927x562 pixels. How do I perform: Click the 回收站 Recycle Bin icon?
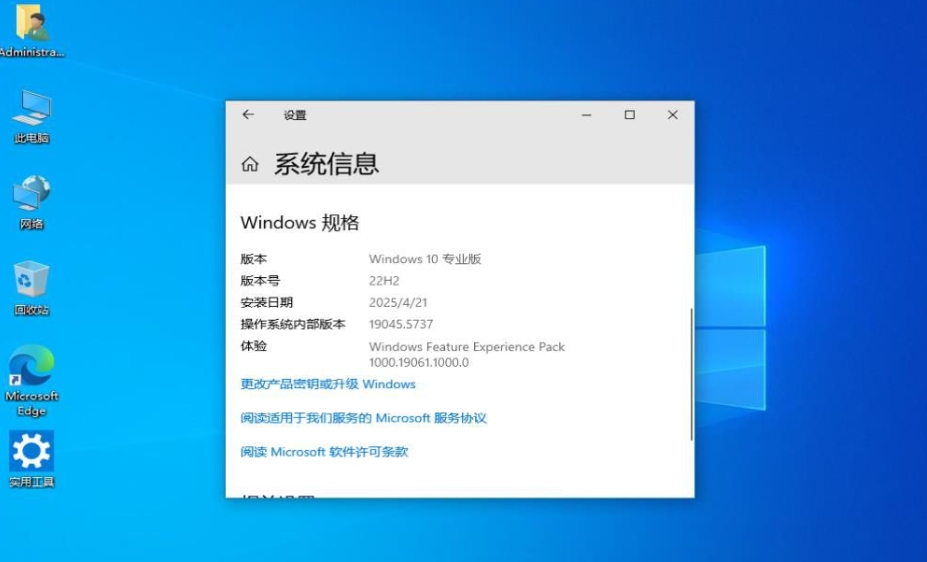(31, 282)
